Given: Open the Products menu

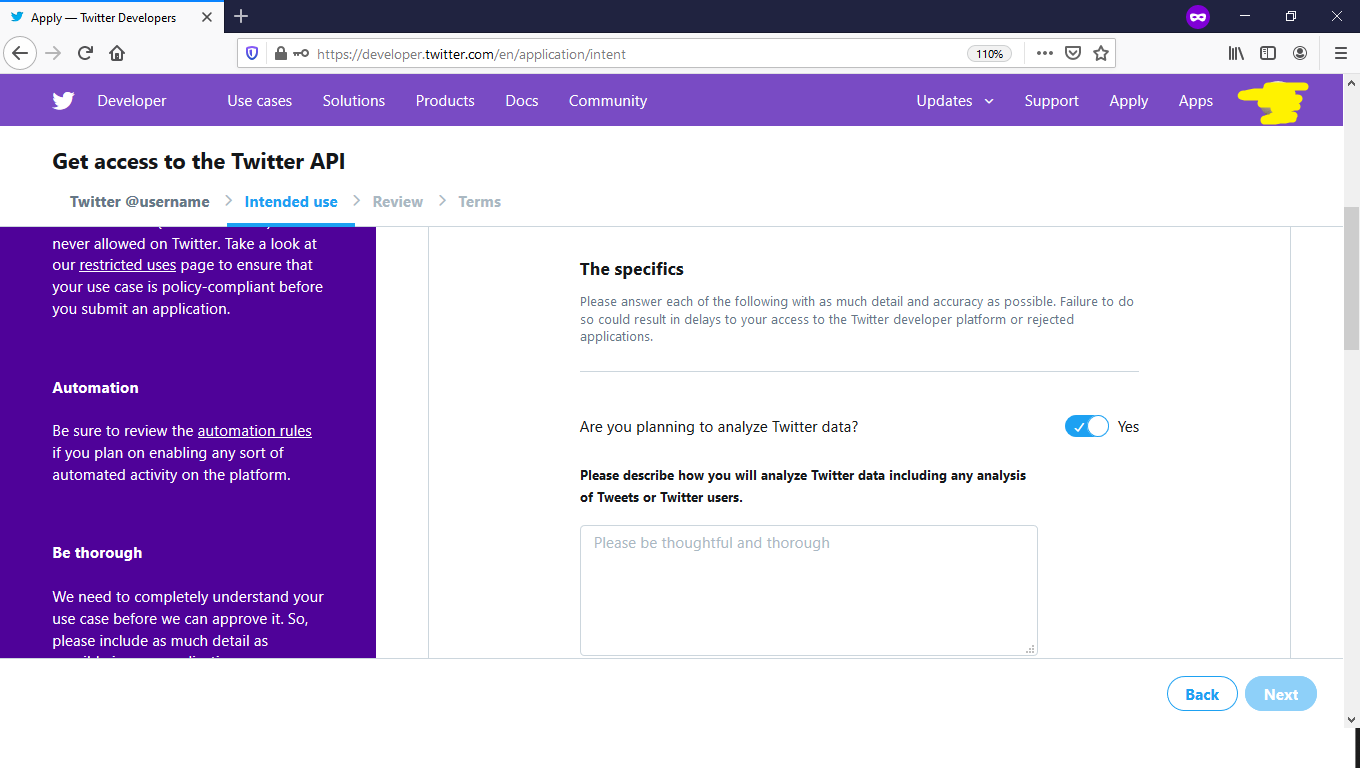Looking at the screenshot, I should [445, 101].
